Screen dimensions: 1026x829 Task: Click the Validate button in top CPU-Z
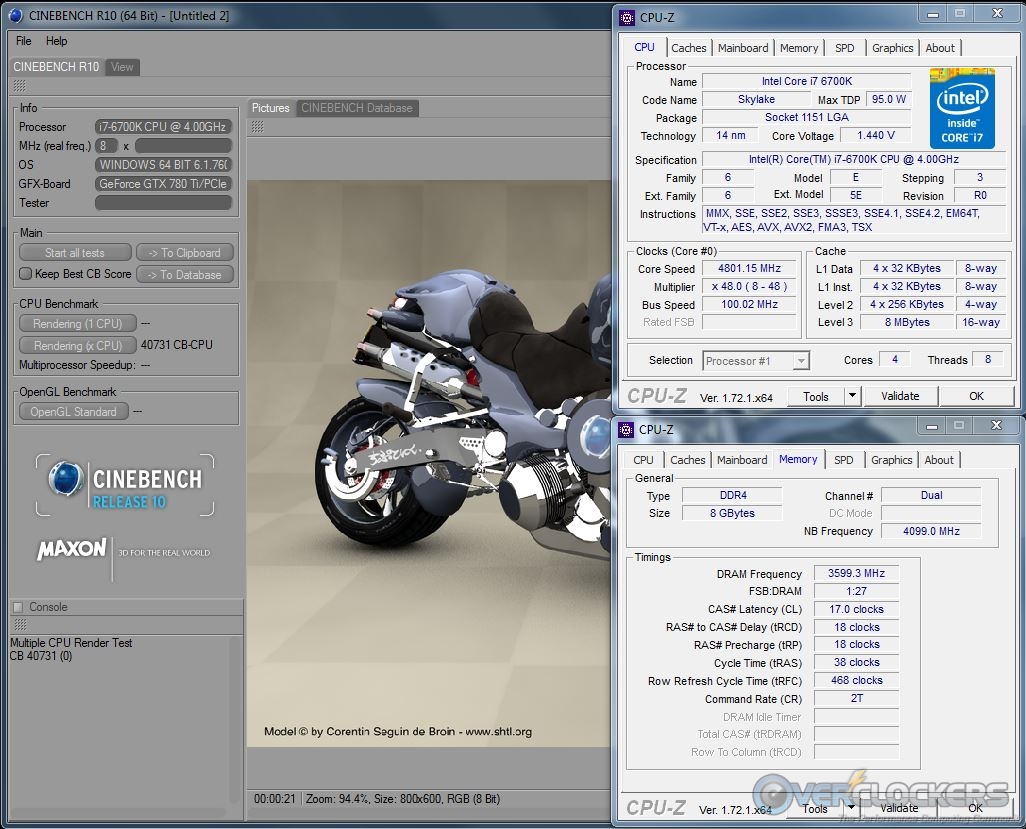point(900,395)
